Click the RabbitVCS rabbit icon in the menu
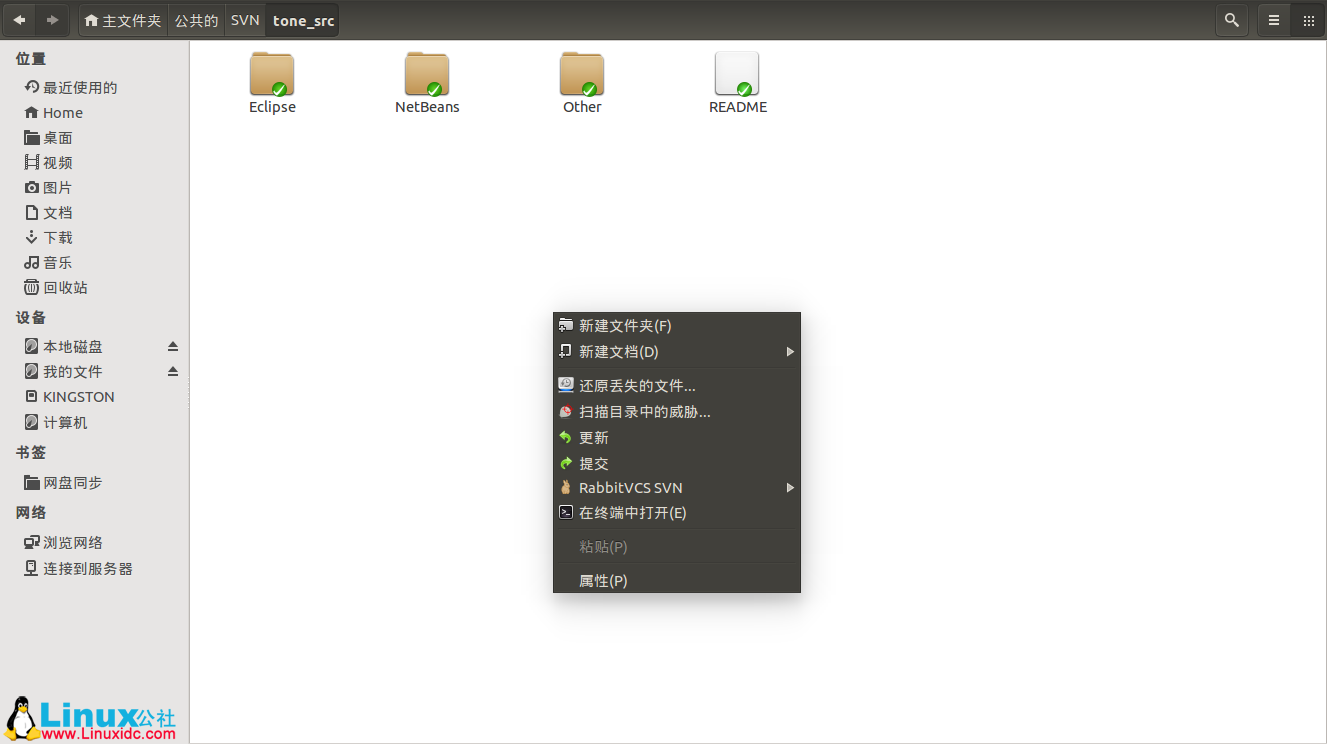This screenshot has width=1327, height=744. pyautogui.click(x=567, y=488)
